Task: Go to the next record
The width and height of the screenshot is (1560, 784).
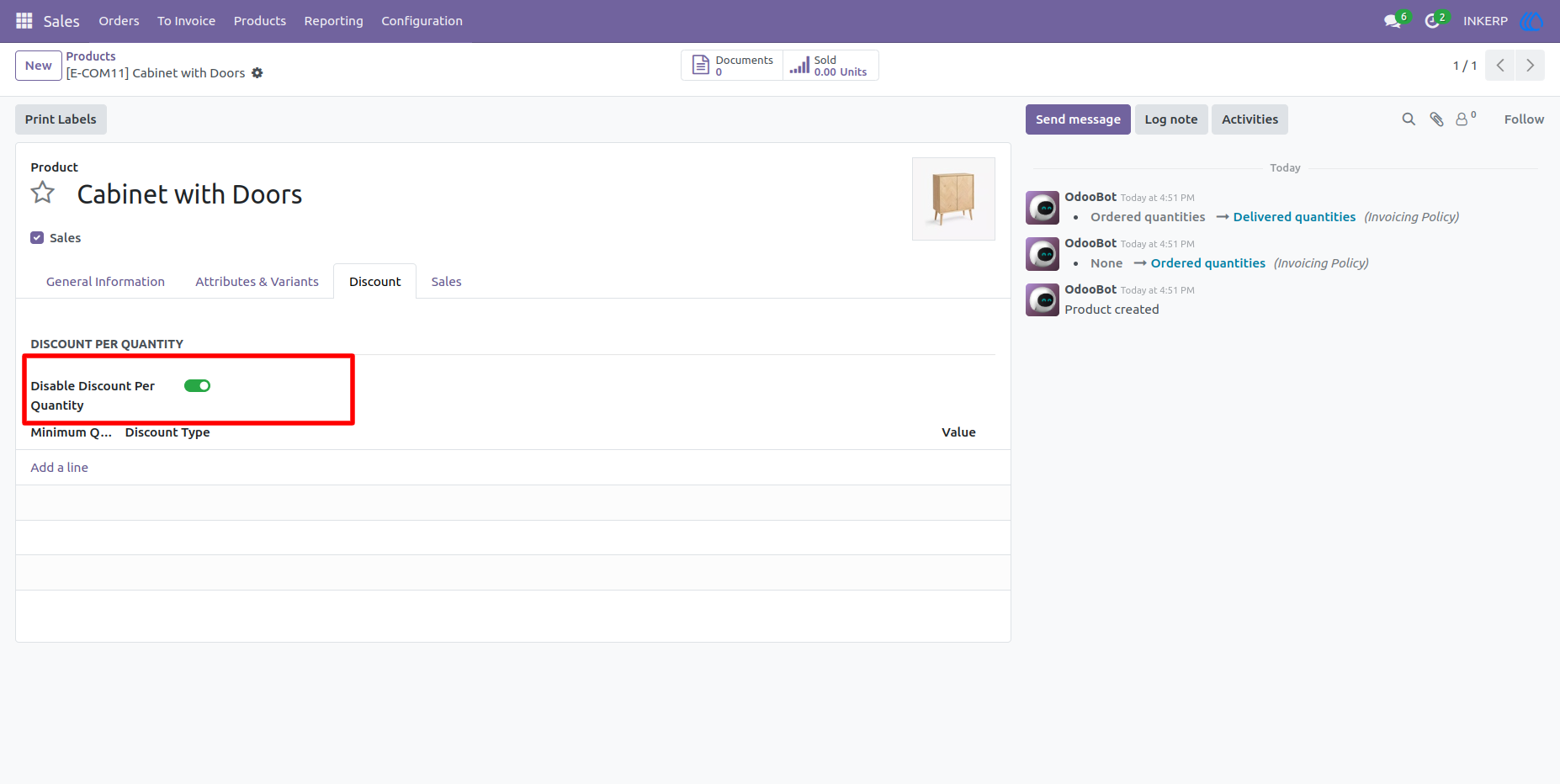Action: pyautogui.click(x=1530, y=66)
